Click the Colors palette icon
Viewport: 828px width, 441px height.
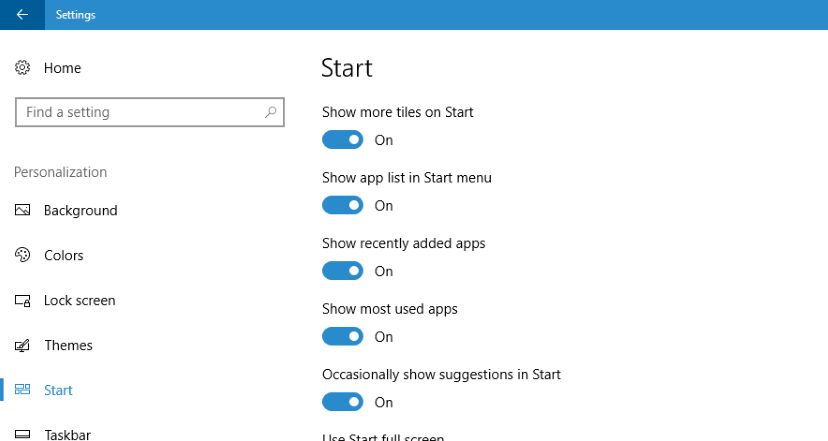(x=22, y=255)
